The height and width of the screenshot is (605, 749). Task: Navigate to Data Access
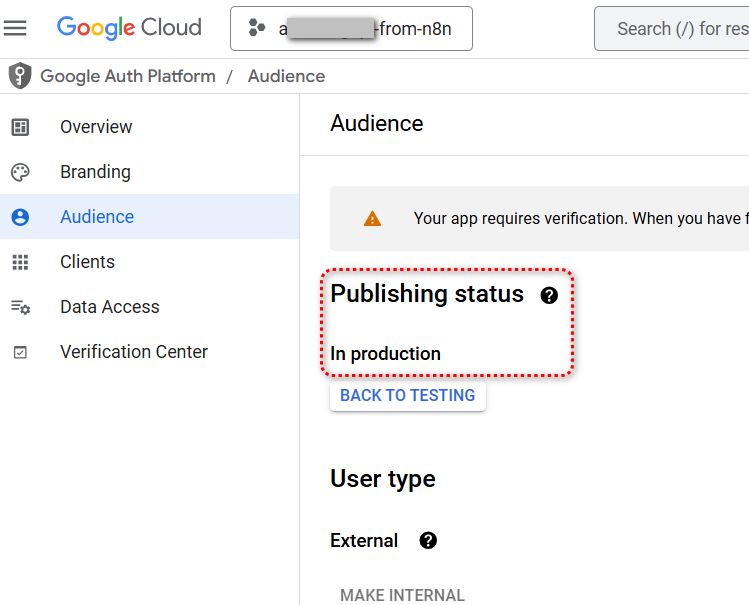(150, 307)
